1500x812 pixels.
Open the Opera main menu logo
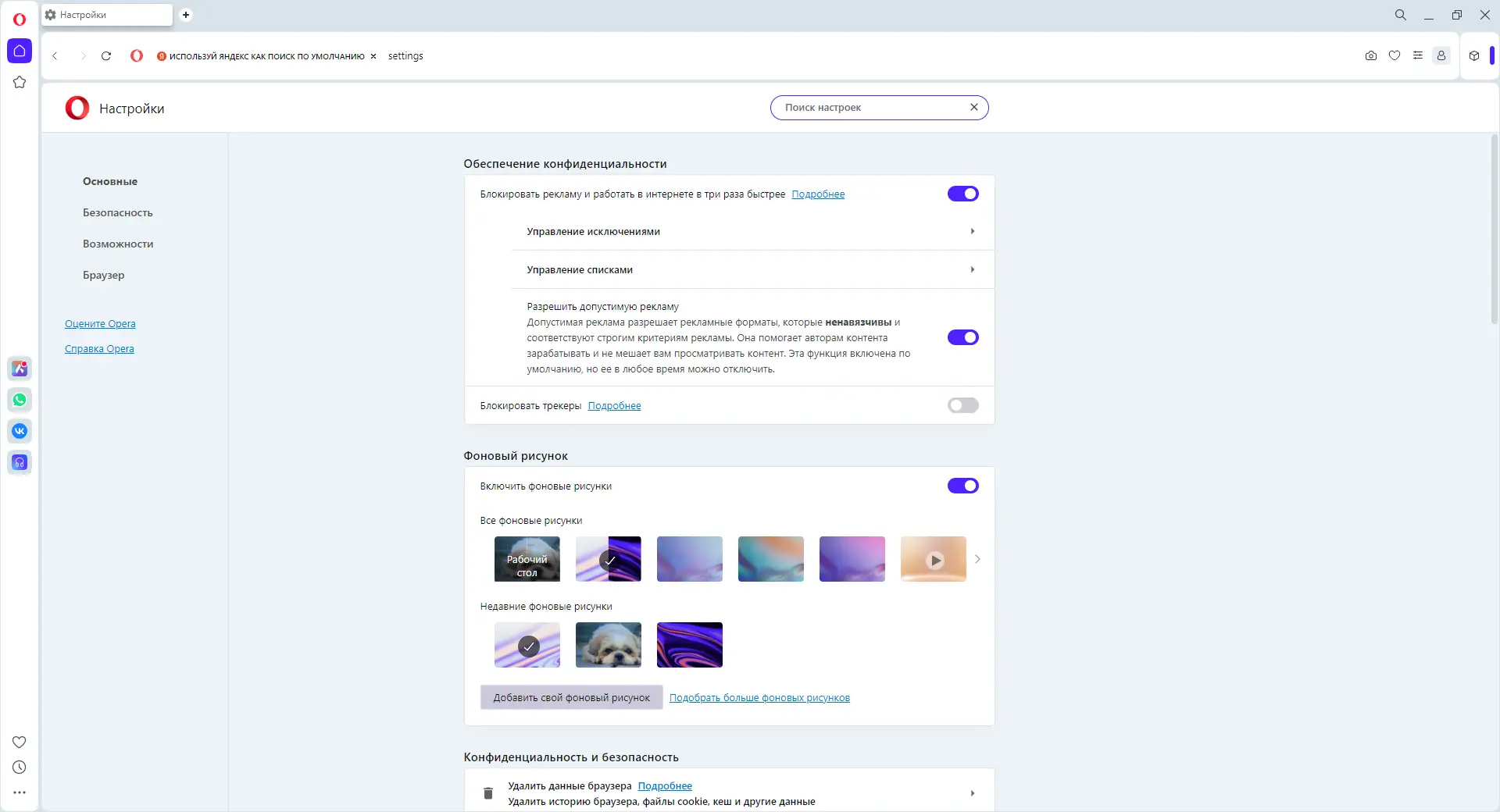20,20
